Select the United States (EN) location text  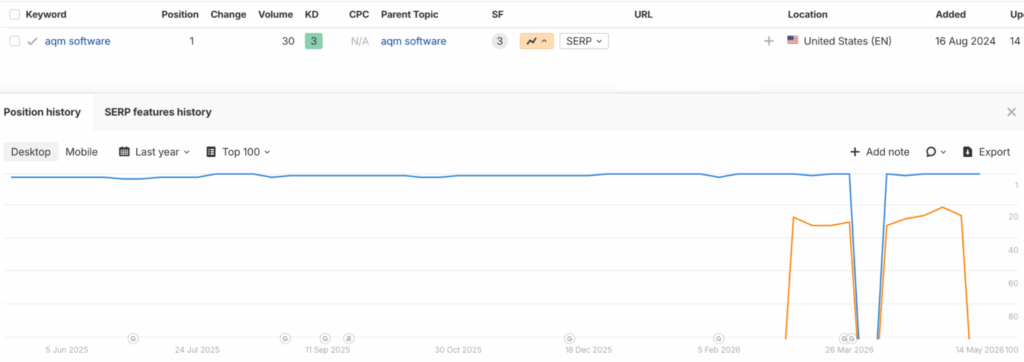pyautogui.click(x=847, y=41)
